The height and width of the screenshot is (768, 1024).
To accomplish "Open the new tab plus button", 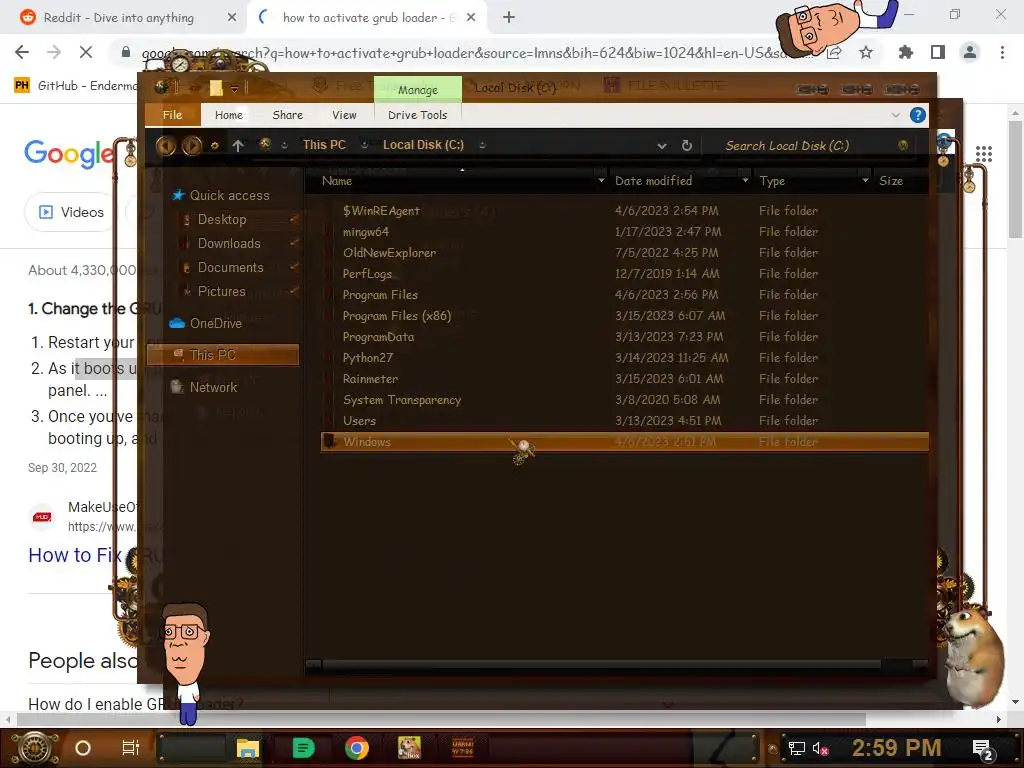I will (x=509, y=18).
